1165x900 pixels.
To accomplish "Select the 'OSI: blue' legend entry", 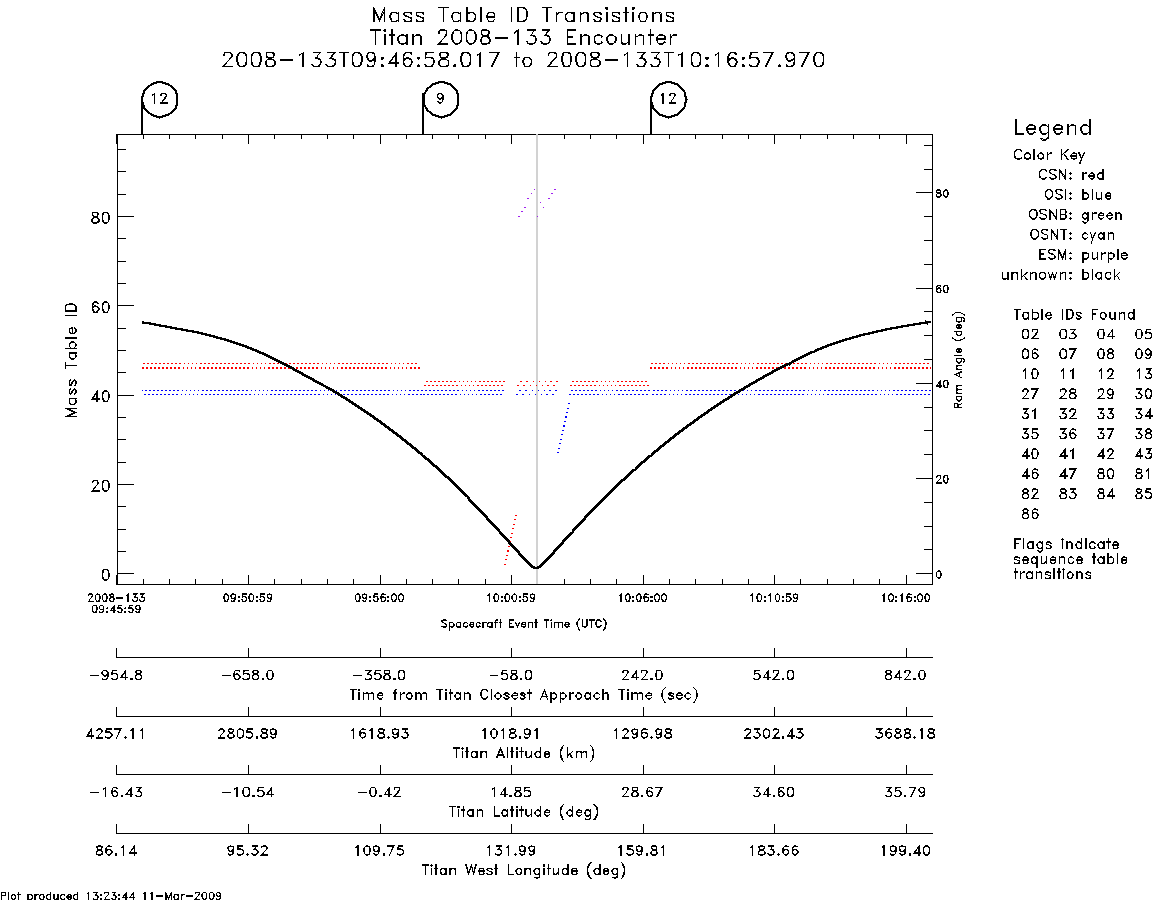I will tap(1077, 195).
